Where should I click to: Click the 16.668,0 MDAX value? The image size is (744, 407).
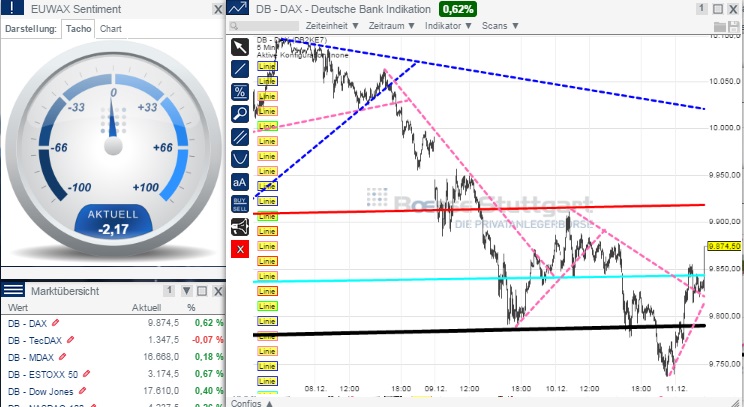click(x=161, y=357)
